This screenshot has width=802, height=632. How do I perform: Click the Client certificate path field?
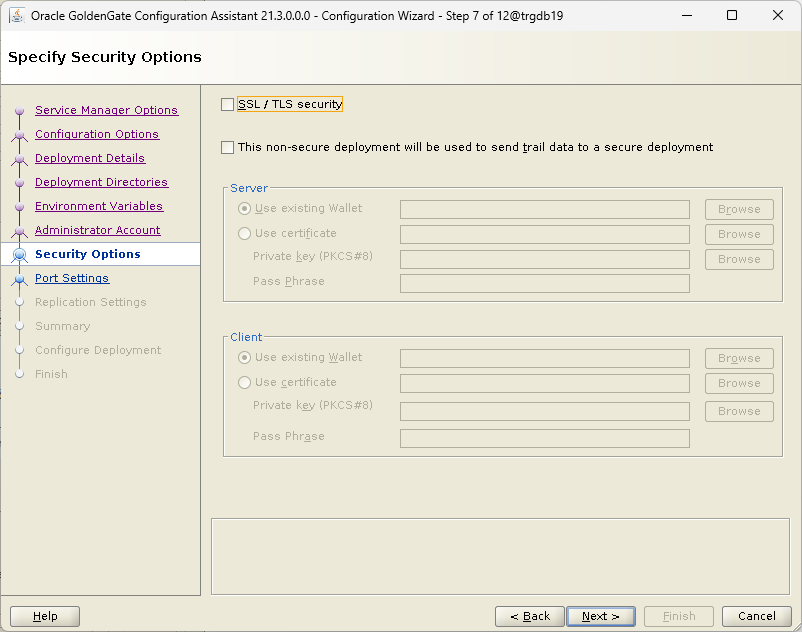(x=545, y=383)
